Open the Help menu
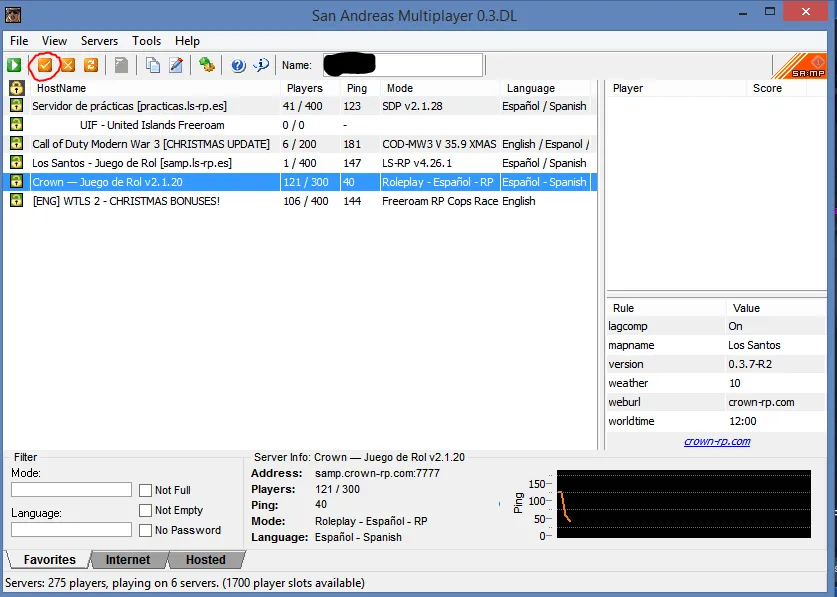 pos(187,41)
